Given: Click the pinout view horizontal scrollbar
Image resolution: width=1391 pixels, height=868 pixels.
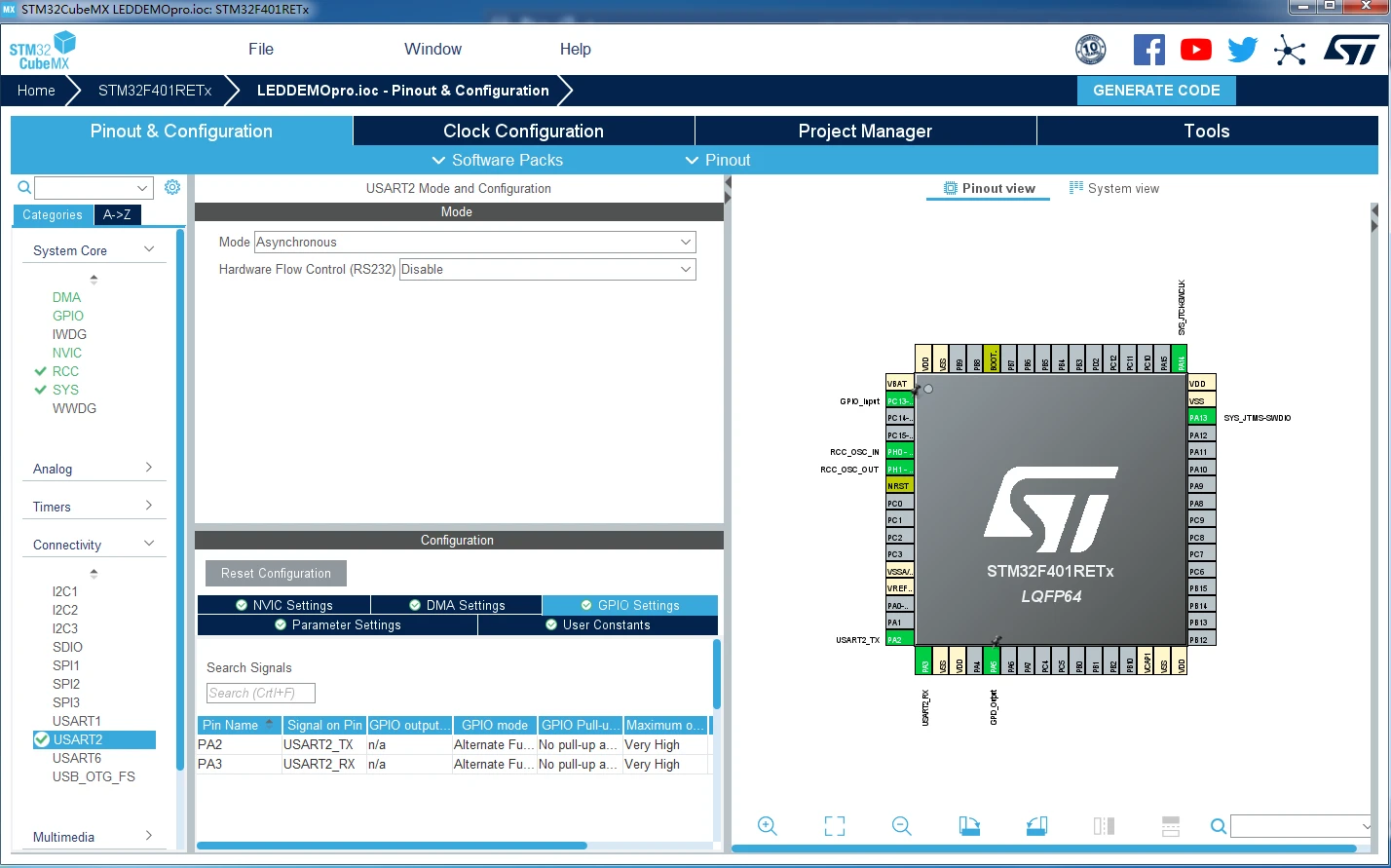Looking at the screenshot, I should (x=1044, y=849).
